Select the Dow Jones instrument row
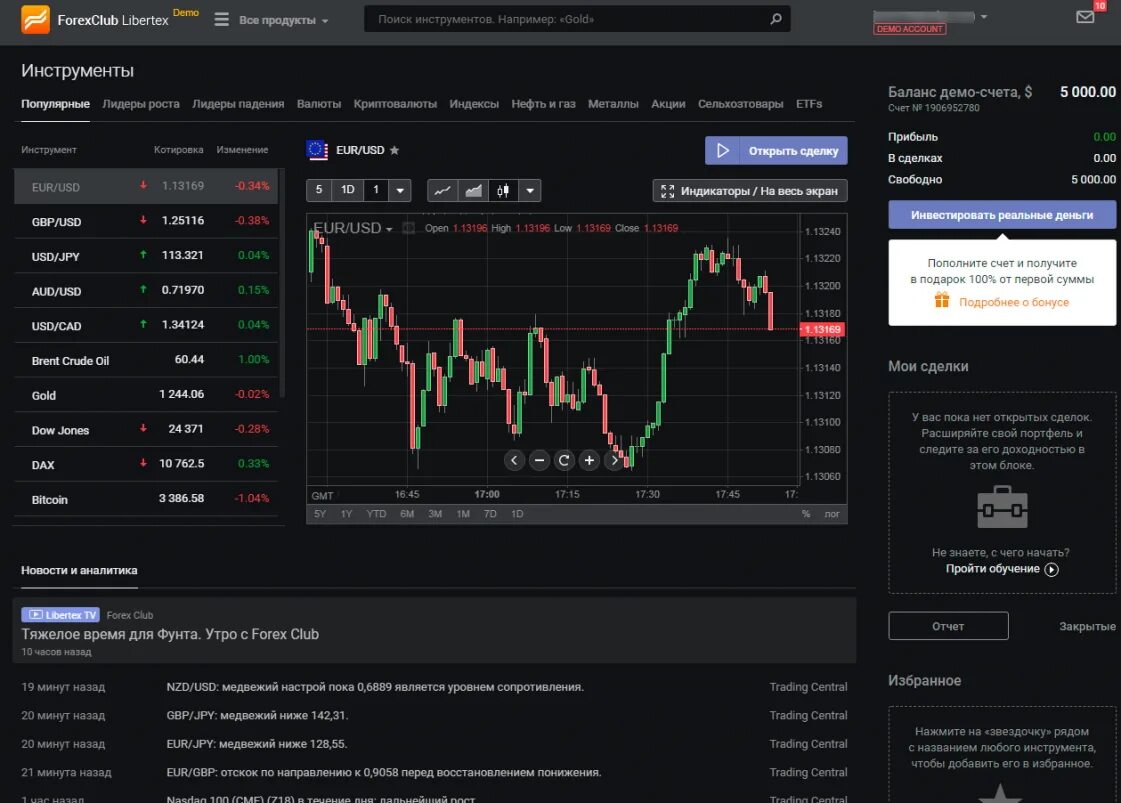1121x803 pixels. coord(146,429)
